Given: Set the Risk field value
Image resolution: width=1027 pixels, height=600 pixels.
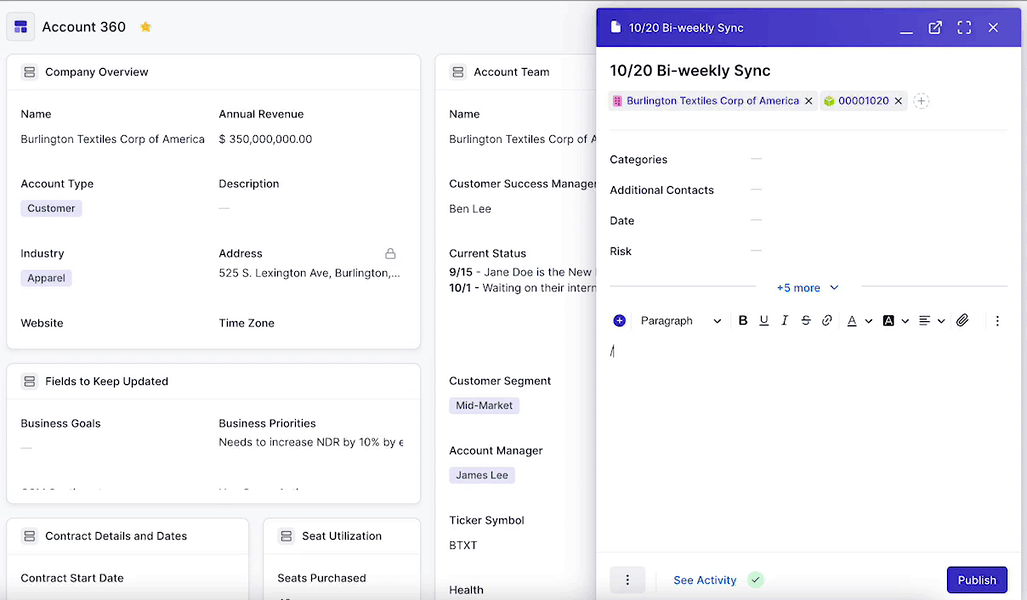Looking at the screenshot, I should [x=756, y=251].
